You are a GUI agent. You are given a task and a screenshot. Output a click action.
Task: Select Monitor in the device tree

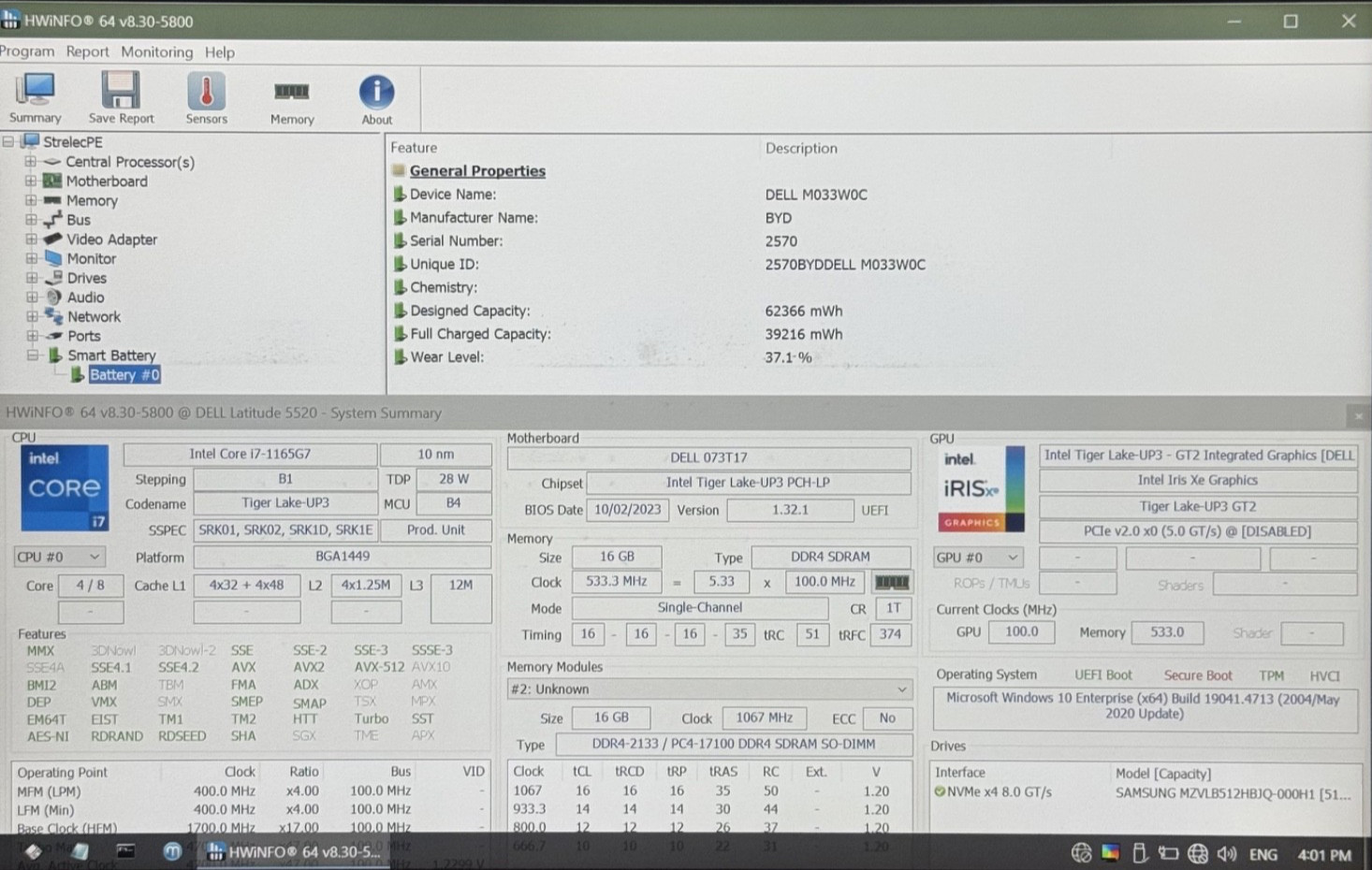coord(91,259)
